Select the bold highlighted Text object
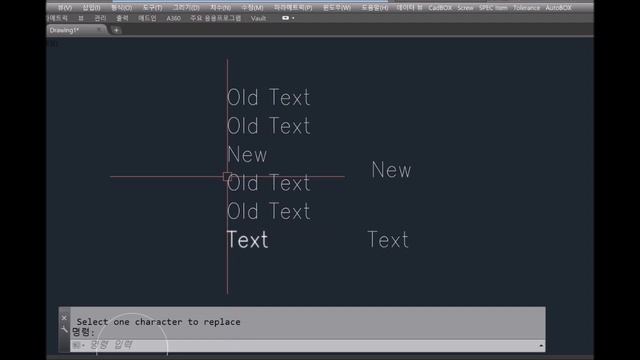The height and width of the screenshot is (360, 640). [x=247, y=240]
